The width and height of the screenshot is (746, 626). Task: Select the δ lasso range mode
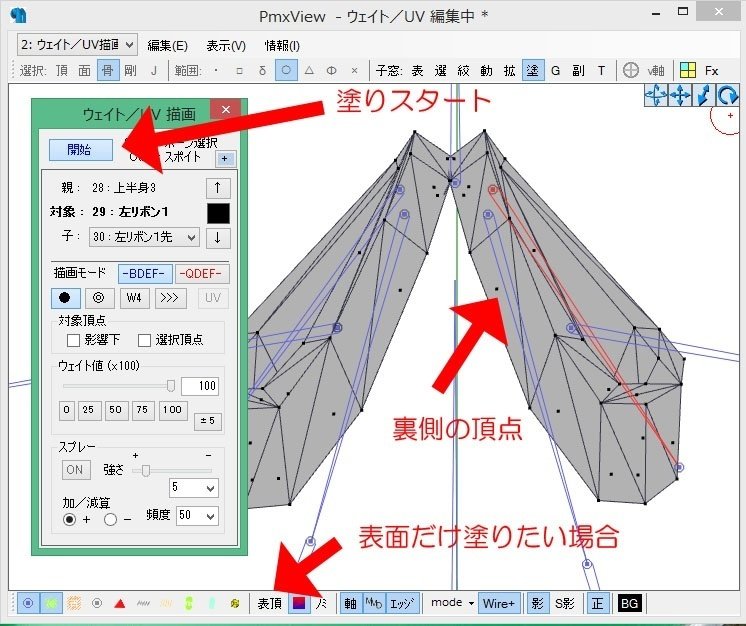(x=263, y=71)
